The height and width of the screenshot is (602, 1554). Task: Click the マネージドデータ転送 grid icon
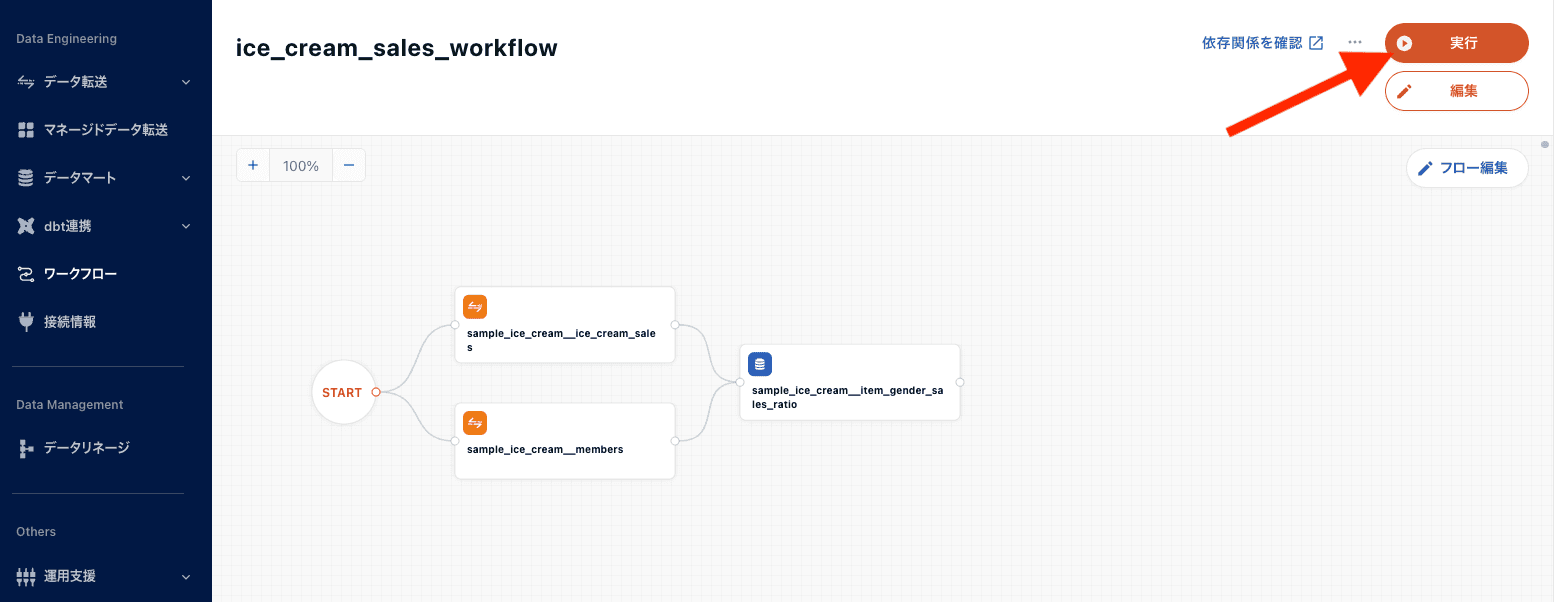click(x=26, y=130)
